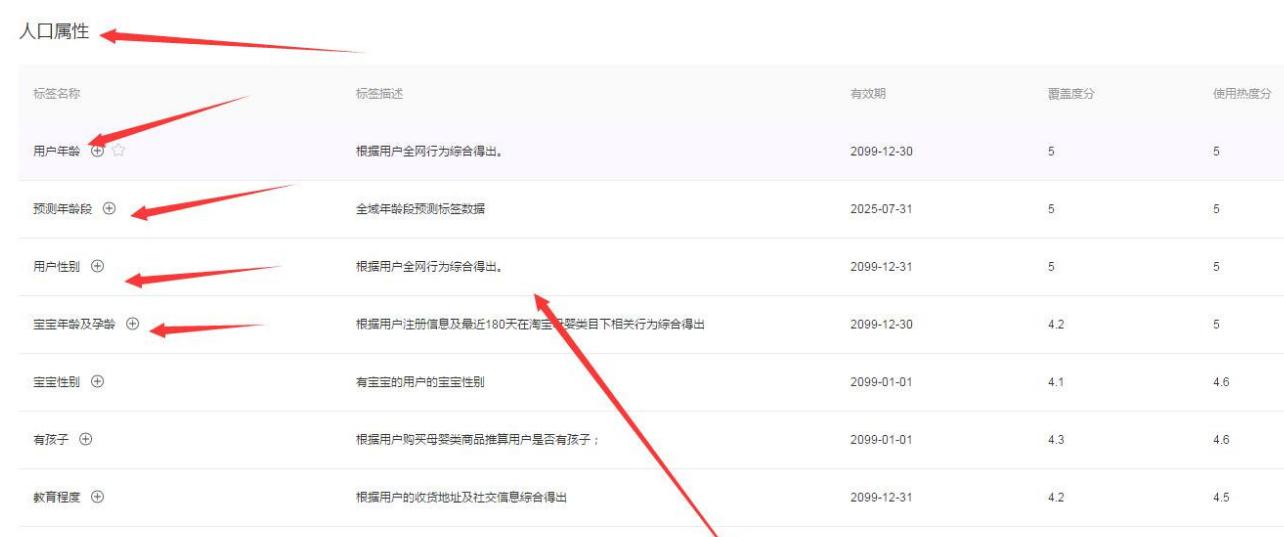Click the 标签描述 column header
Screen dimensions: 1284x537
380,94
